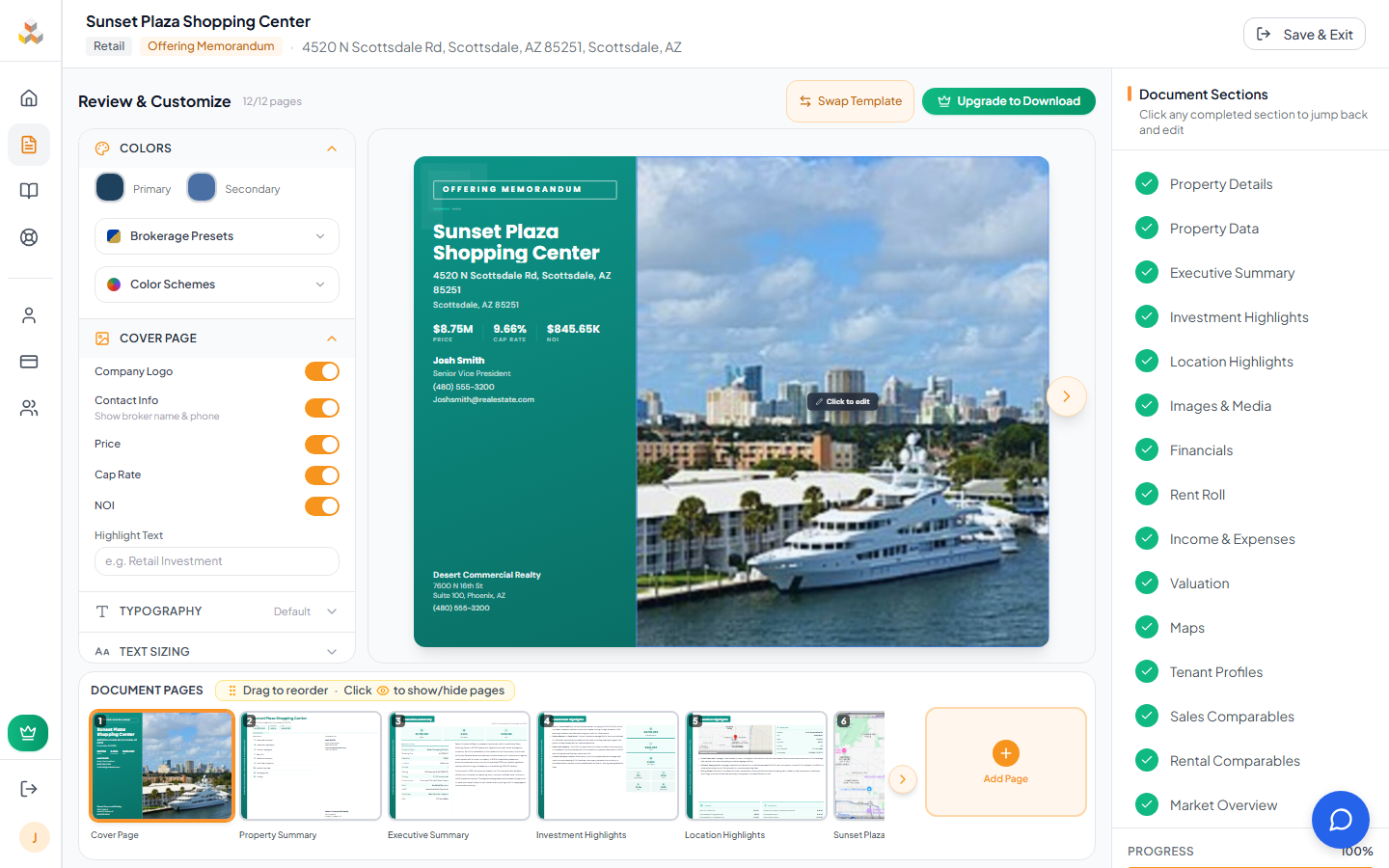The height and width of the screenshot is (868, 1389).
Task: Click the logout icon in the sidebar
Action: pyautogui.click(x=29, y=788)
